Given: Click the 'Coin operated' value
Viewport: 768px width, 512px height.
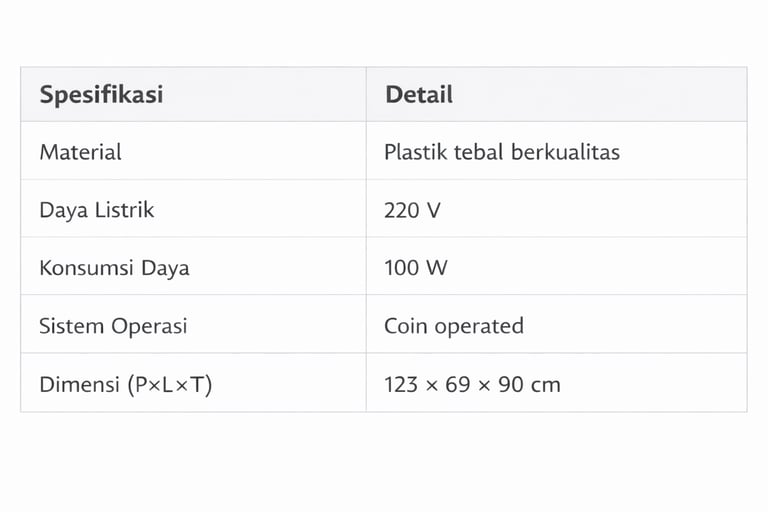Looking at the screenshot, I should pos(454,326).
